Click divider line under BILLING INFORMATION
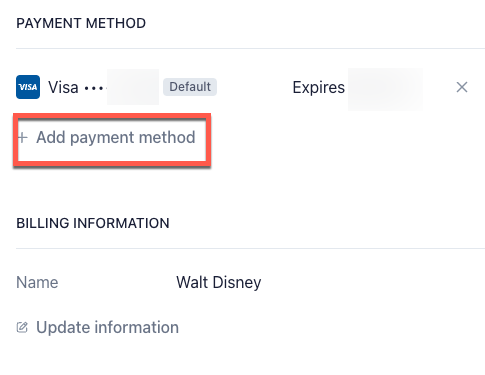This screenshot has height=375, width=485. coord(250,248)
